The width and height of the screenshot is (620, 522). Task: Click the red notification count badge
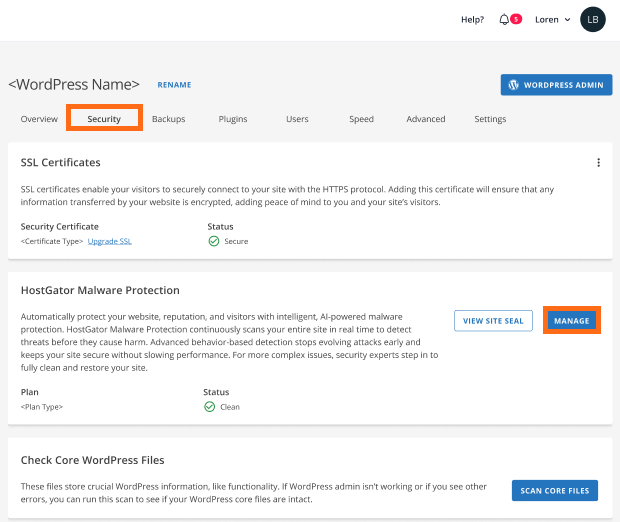516,19
